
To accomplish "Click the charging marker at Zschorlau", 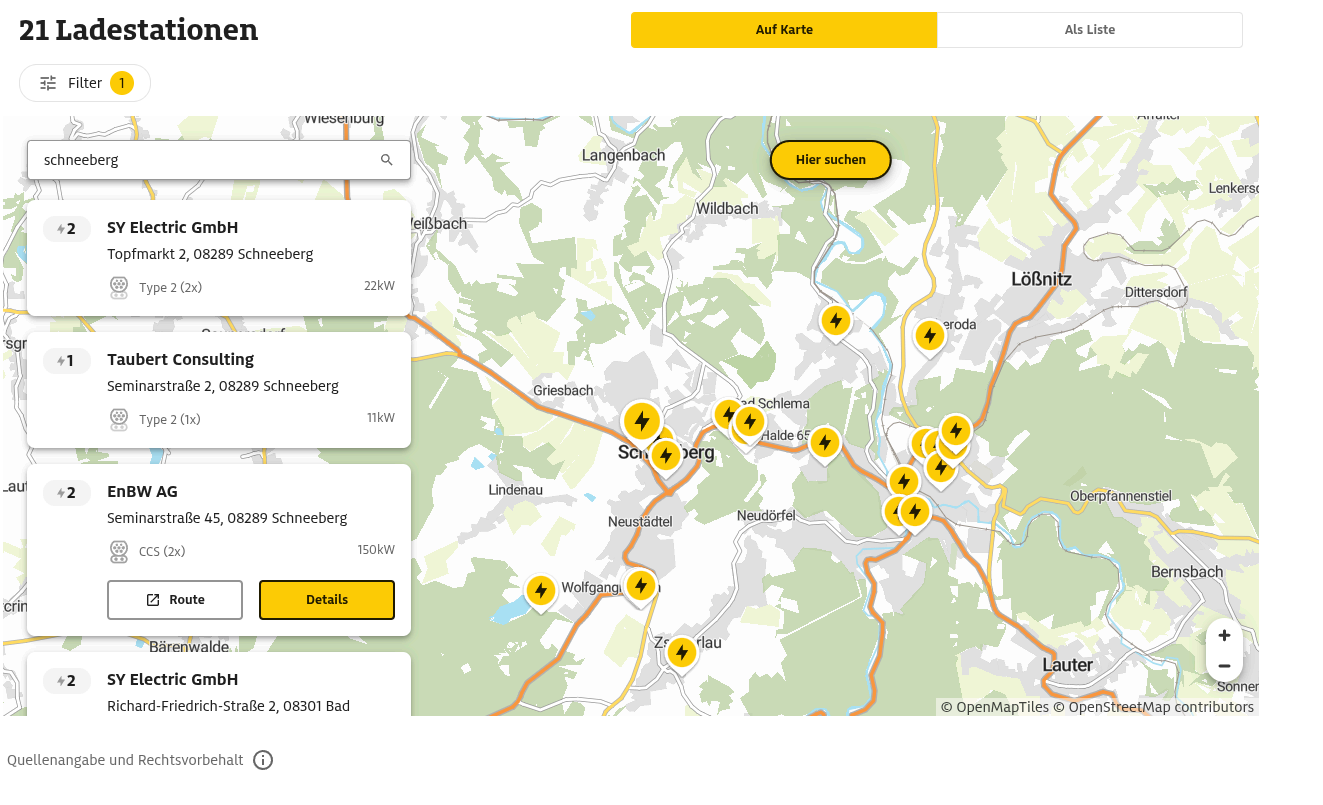I will tap(681, 653).
